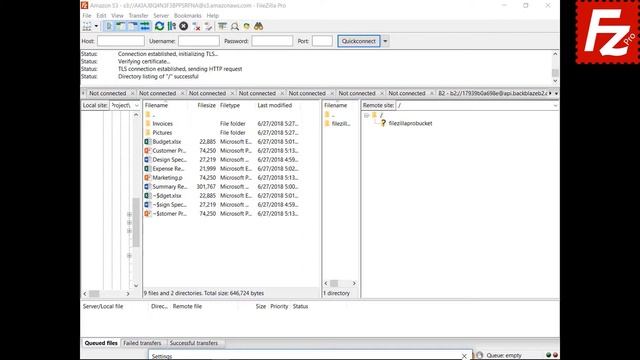The height and width of the screenshot is (360, 640).
Task: Toggle processing of the transfer queue
Action: (x=172, y=27)
